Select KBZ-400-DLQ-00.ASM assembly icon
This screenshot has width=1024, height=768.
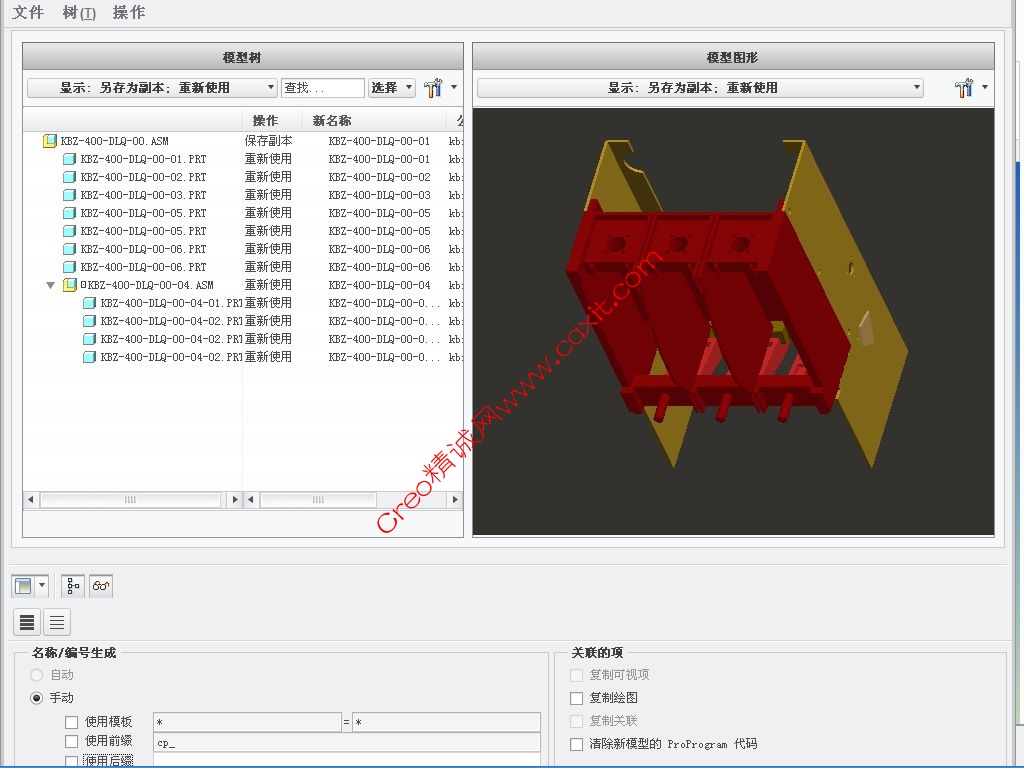coord(50,140)
